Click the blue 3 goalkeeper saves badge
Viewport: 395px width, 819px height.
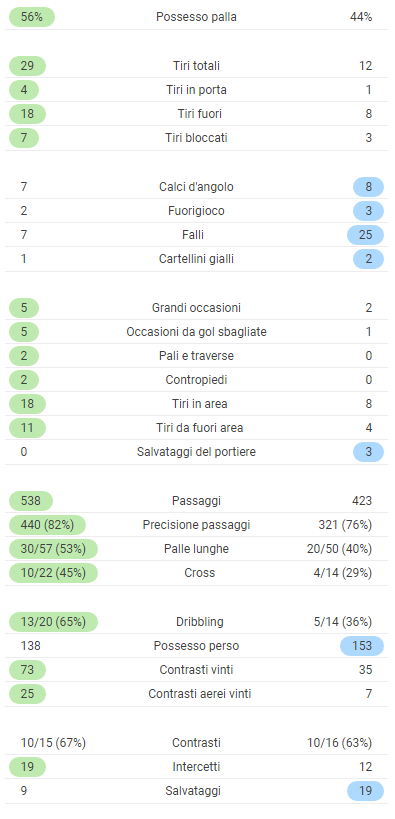tap(368, 452)
